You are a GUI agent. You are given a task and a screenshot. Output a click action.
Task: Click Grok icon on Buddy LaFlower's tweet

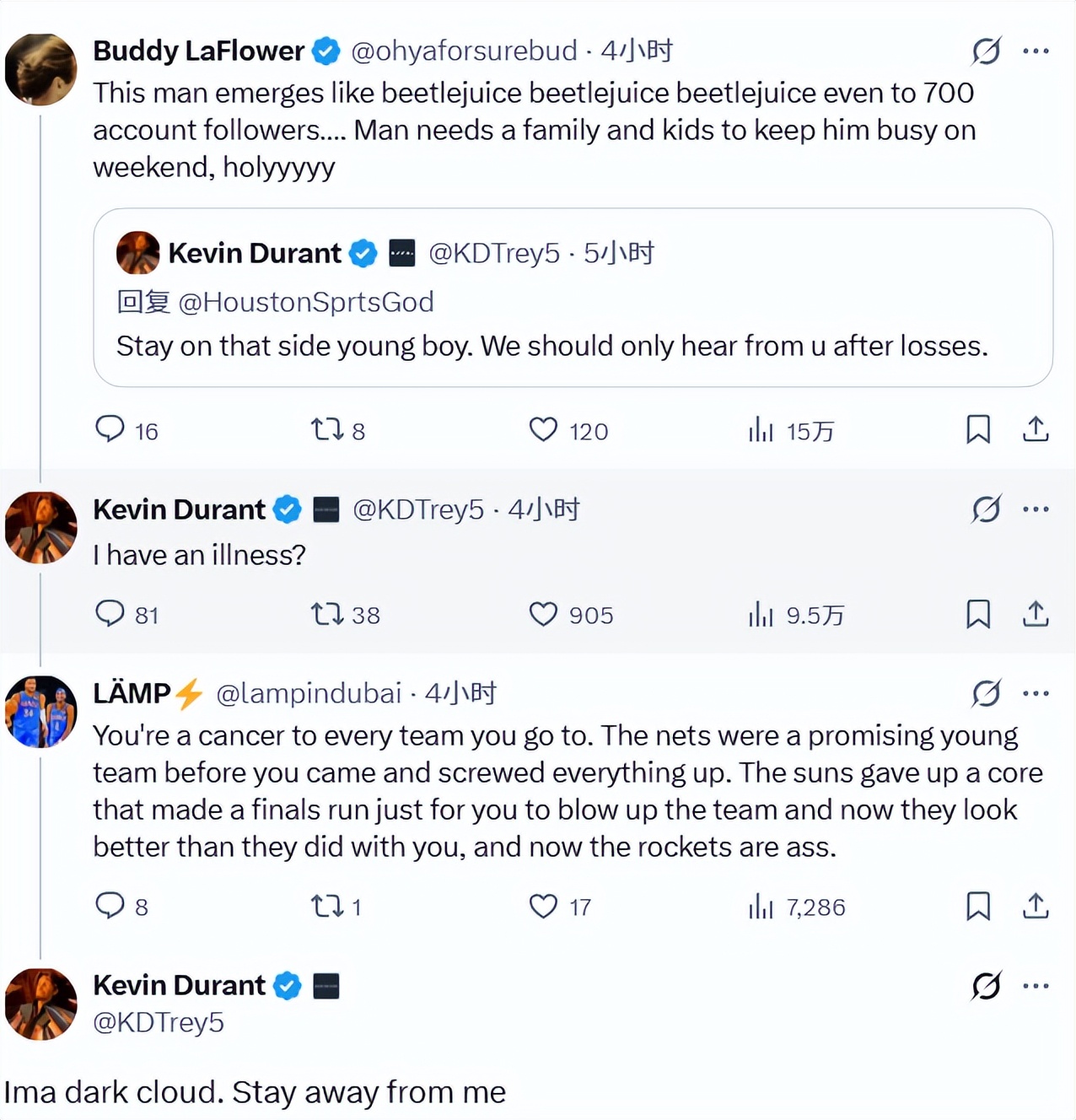986,51
